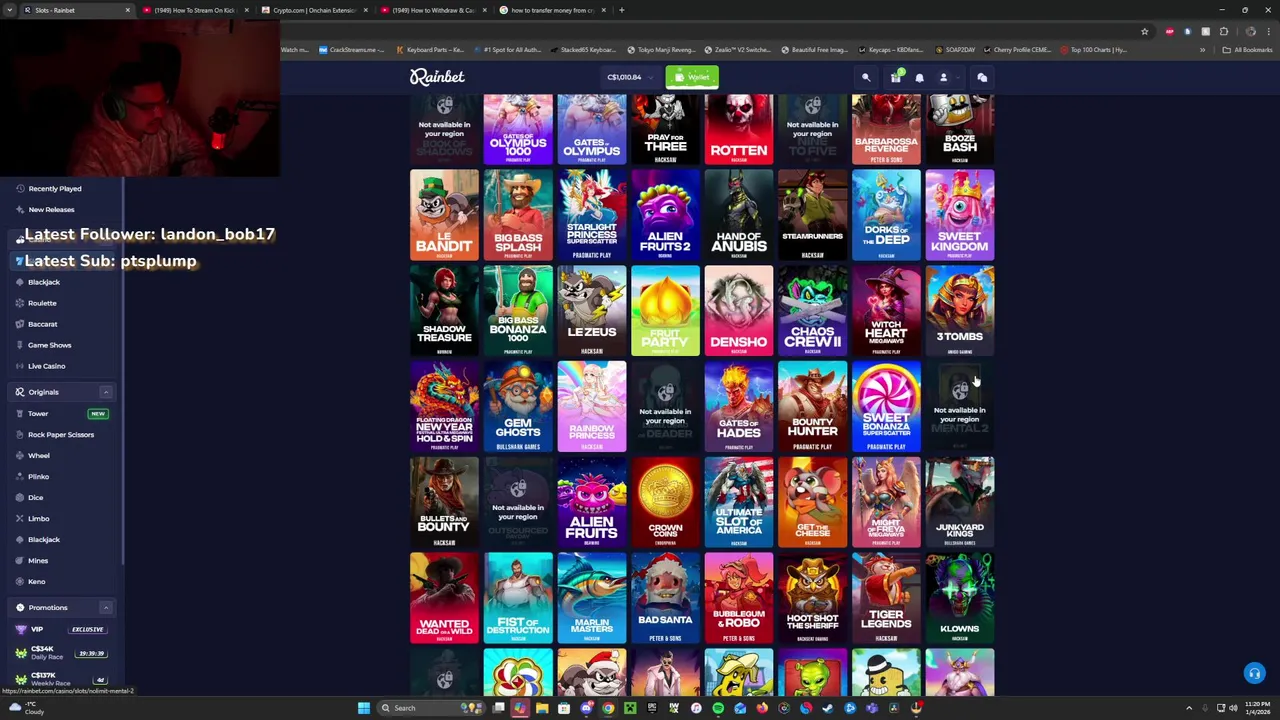Launch Le Bandit slot
The width and height of the screenshot is (1280, 720).
[444, 215]
